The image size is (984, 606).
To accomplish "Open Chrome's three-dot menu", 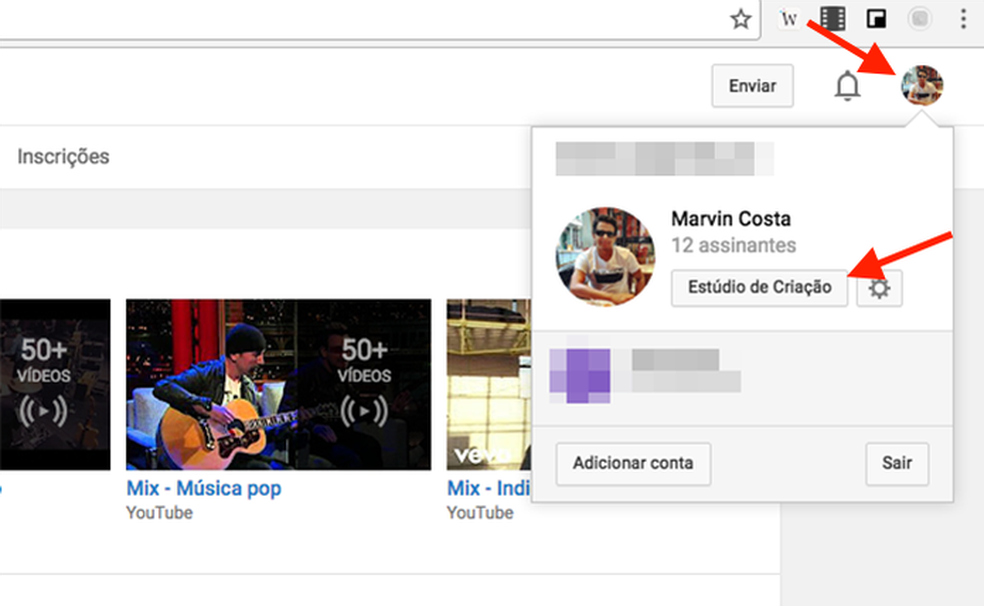I will pos(965,18).
